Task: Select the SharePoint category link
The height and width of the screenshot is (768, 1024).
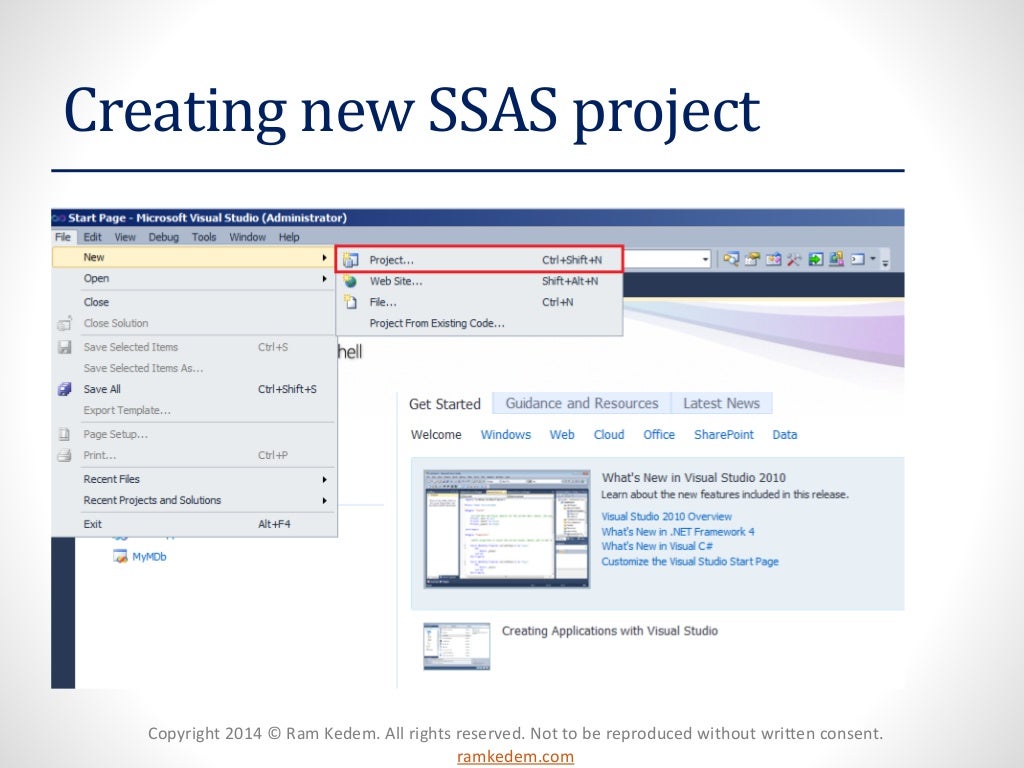Action: [x=724, y=435]
